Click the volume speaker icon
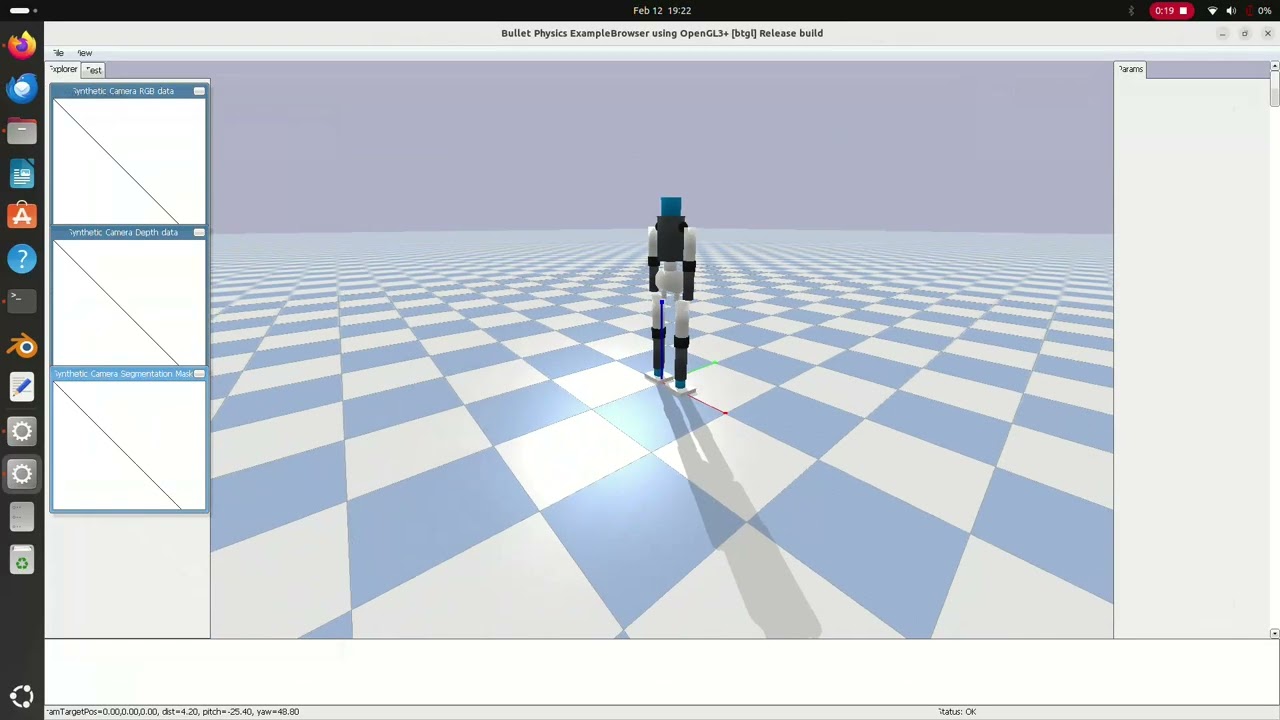This screenshot has width=1280, height=720. click(x=1231, y=11)
